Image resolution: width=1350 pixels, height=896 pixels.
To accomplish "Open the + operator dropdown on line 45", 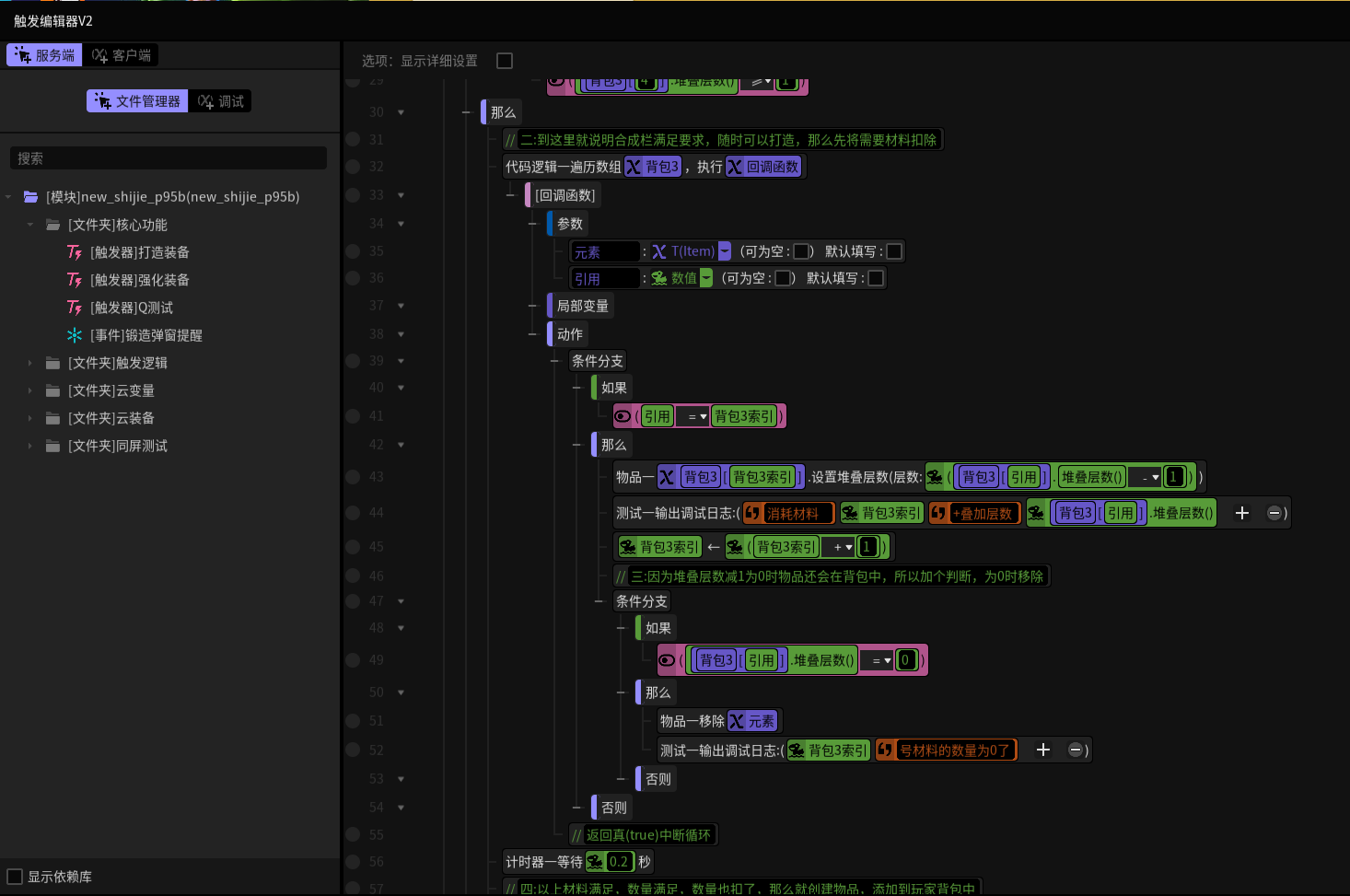I will (838, 547).
